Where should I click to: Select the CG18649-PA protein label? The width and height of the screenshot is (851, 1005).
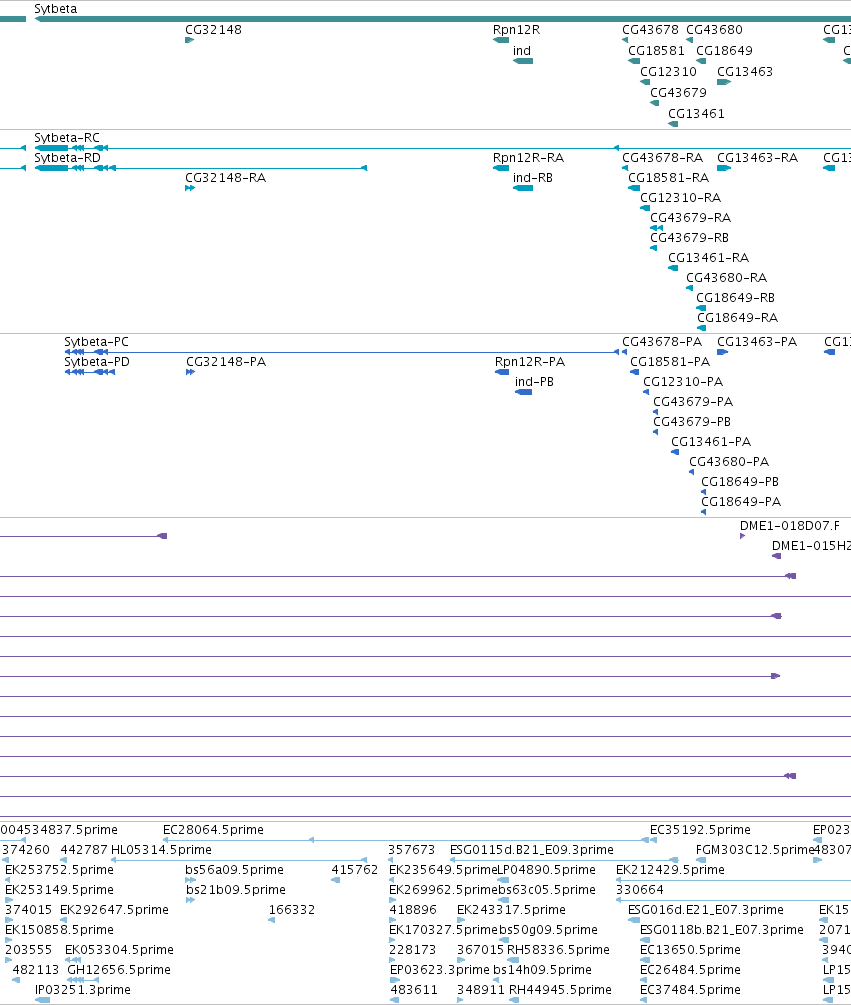click(x=741, y=501)
